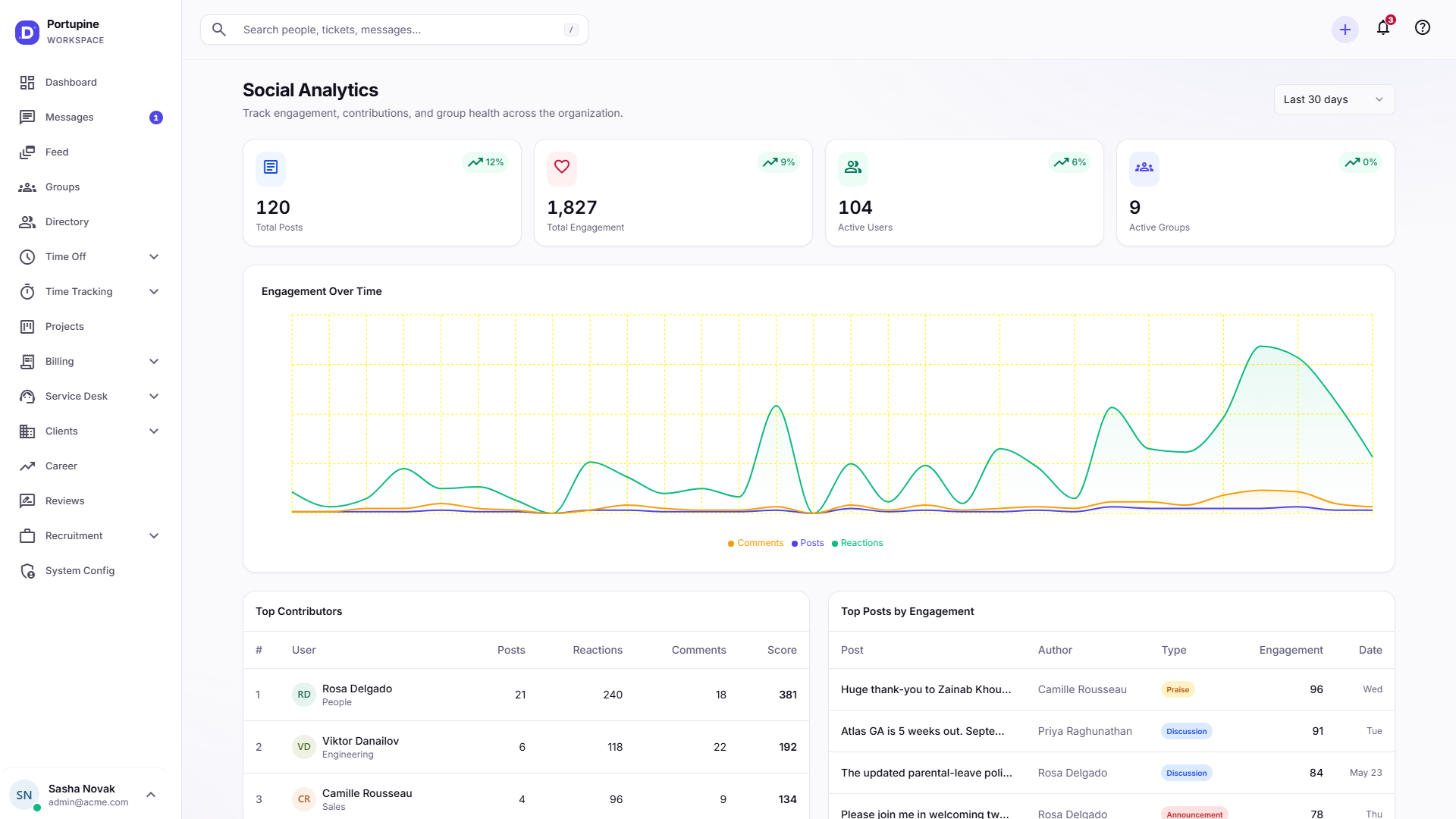Click the Portupine workspace logo

coord(27,33)
